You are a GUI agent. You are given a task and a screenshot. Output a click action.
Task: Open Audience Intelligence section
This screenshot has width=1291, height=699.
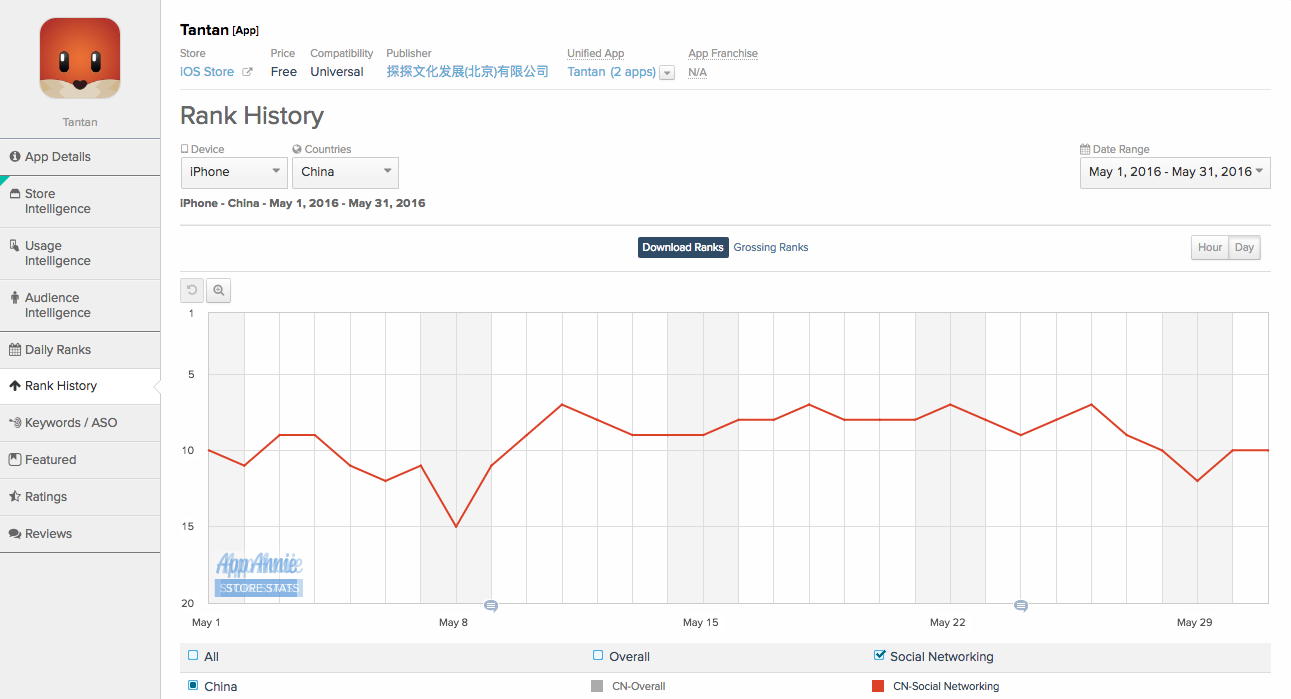click(80, 305)
